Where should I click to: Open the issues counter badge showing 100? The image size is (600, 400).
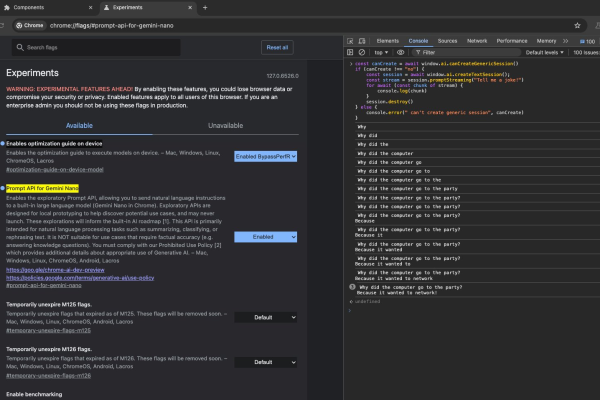pyautogui.click(x=588, y=41)
